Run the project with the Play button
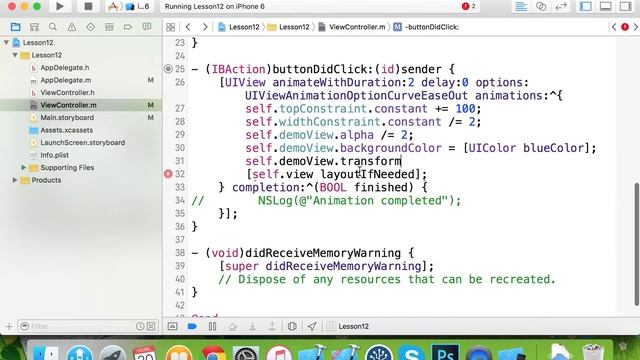Screen dimensions: 640x360 [x=60, y=7]
